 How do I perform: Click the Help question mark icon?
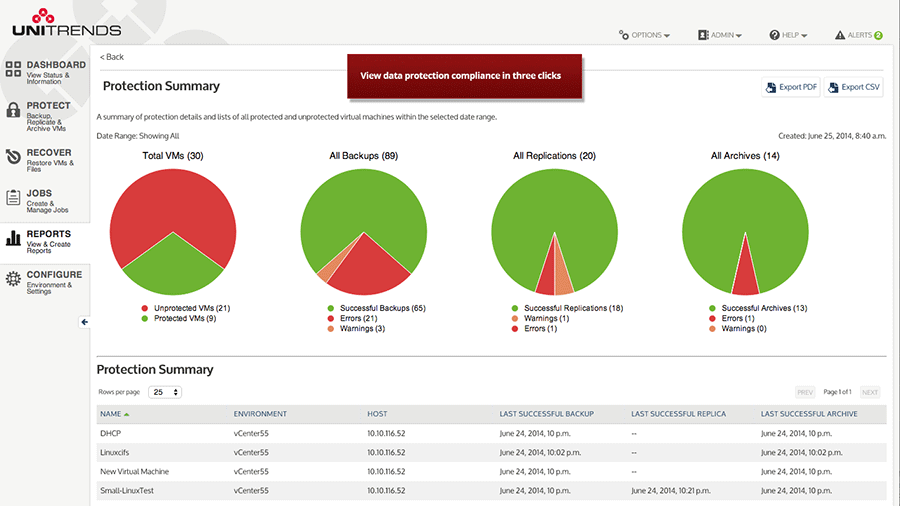click(774, 35)
